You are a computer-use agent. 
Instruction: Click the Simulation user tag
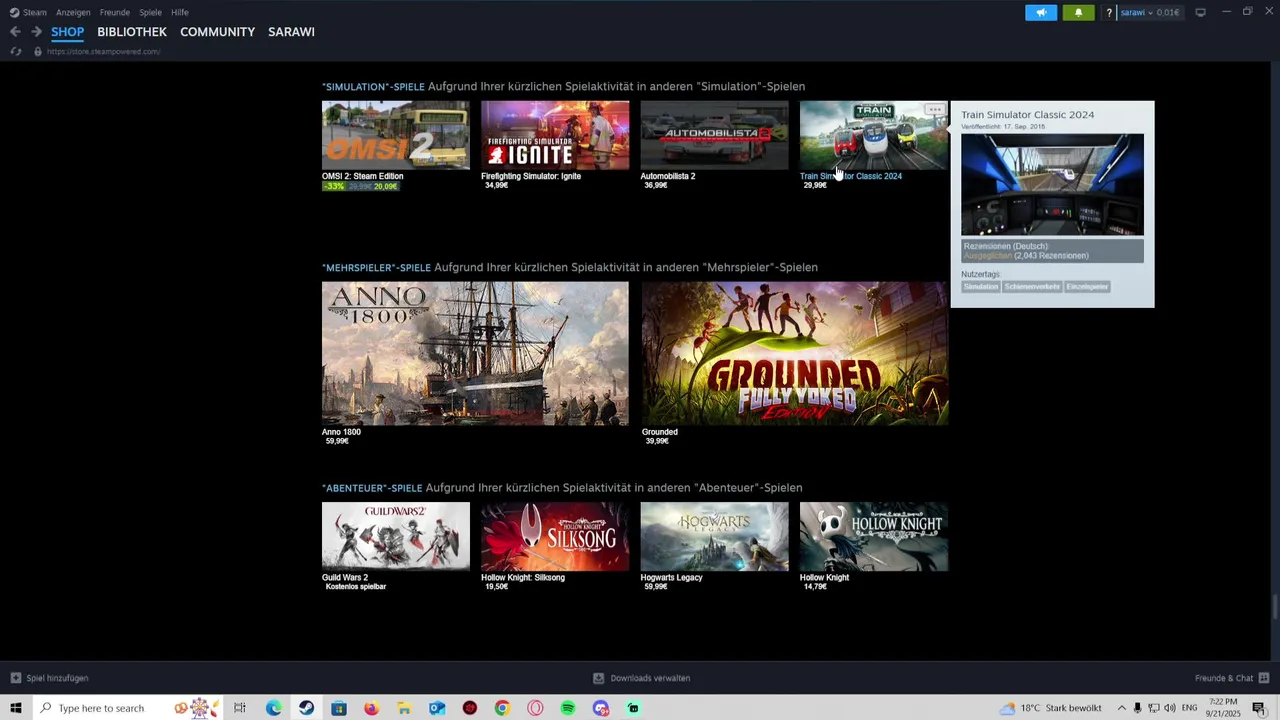981,287
